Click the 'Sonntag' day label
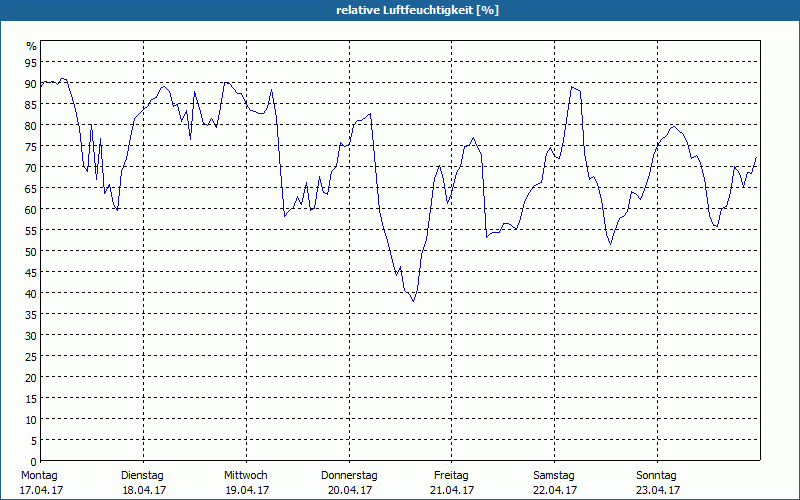The height and width of the screenshot is (500, 800). point(656,476)
